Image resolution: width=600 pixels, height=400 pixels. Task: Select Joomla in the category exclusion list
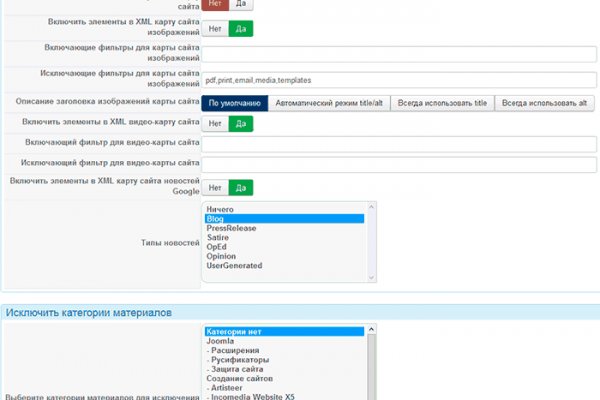[x=220, y=341]
